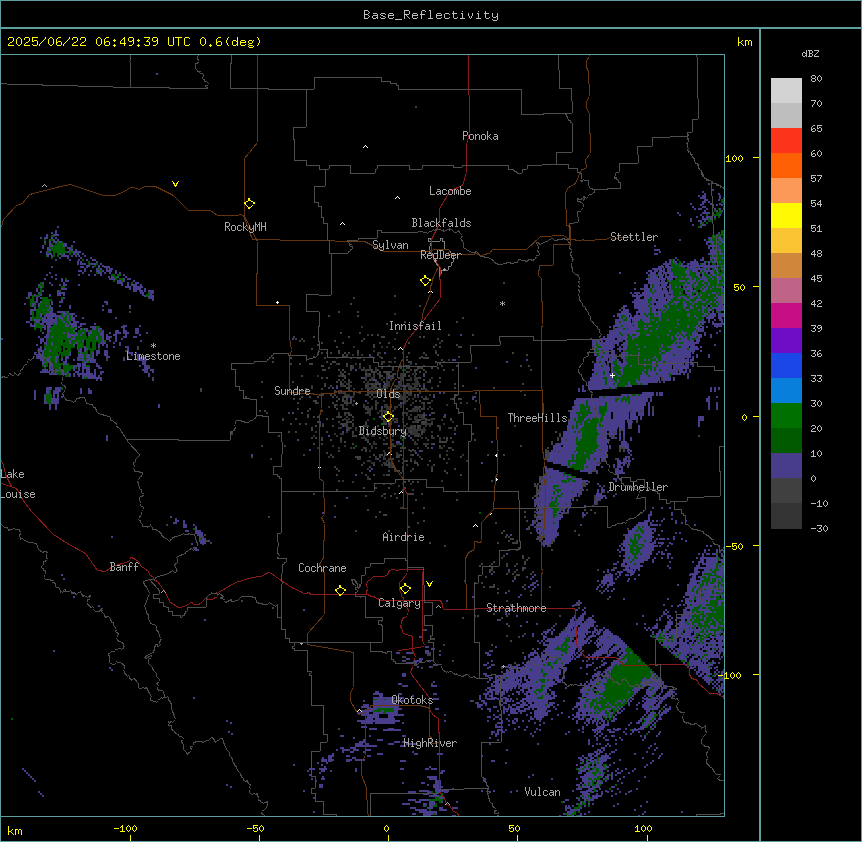
Task: Pick the light gray 70-80 dBZ swatch
Action: click(786, 91)
